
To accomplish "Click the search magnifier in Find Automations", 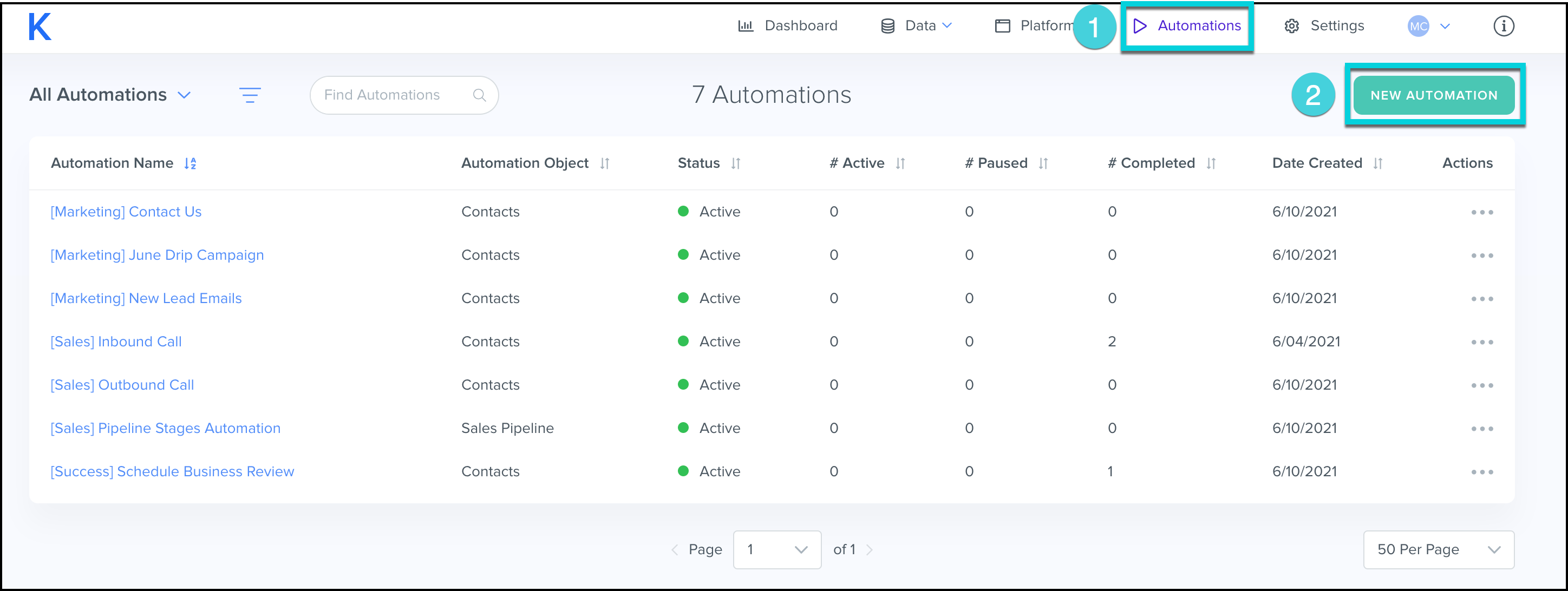I will [x=479, y=95].
